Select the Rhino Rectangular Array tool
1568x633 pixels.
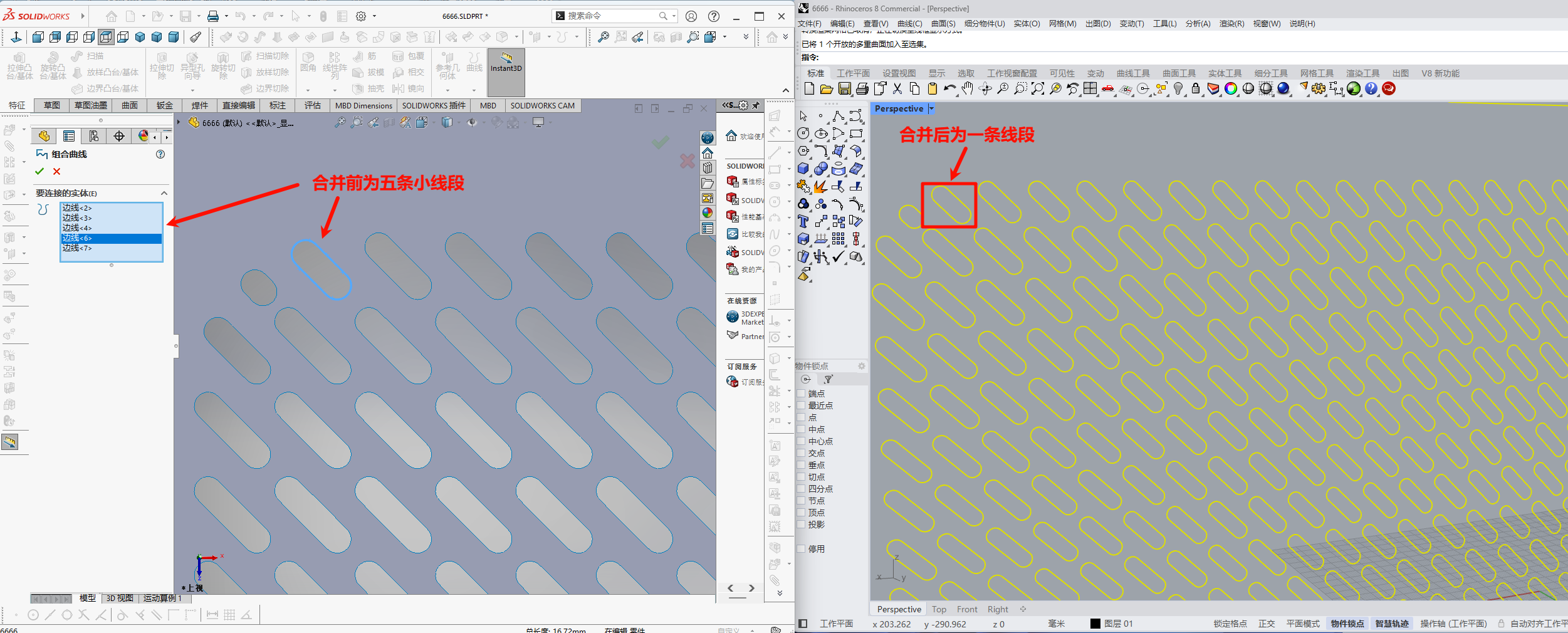click(x=839, y=239)
